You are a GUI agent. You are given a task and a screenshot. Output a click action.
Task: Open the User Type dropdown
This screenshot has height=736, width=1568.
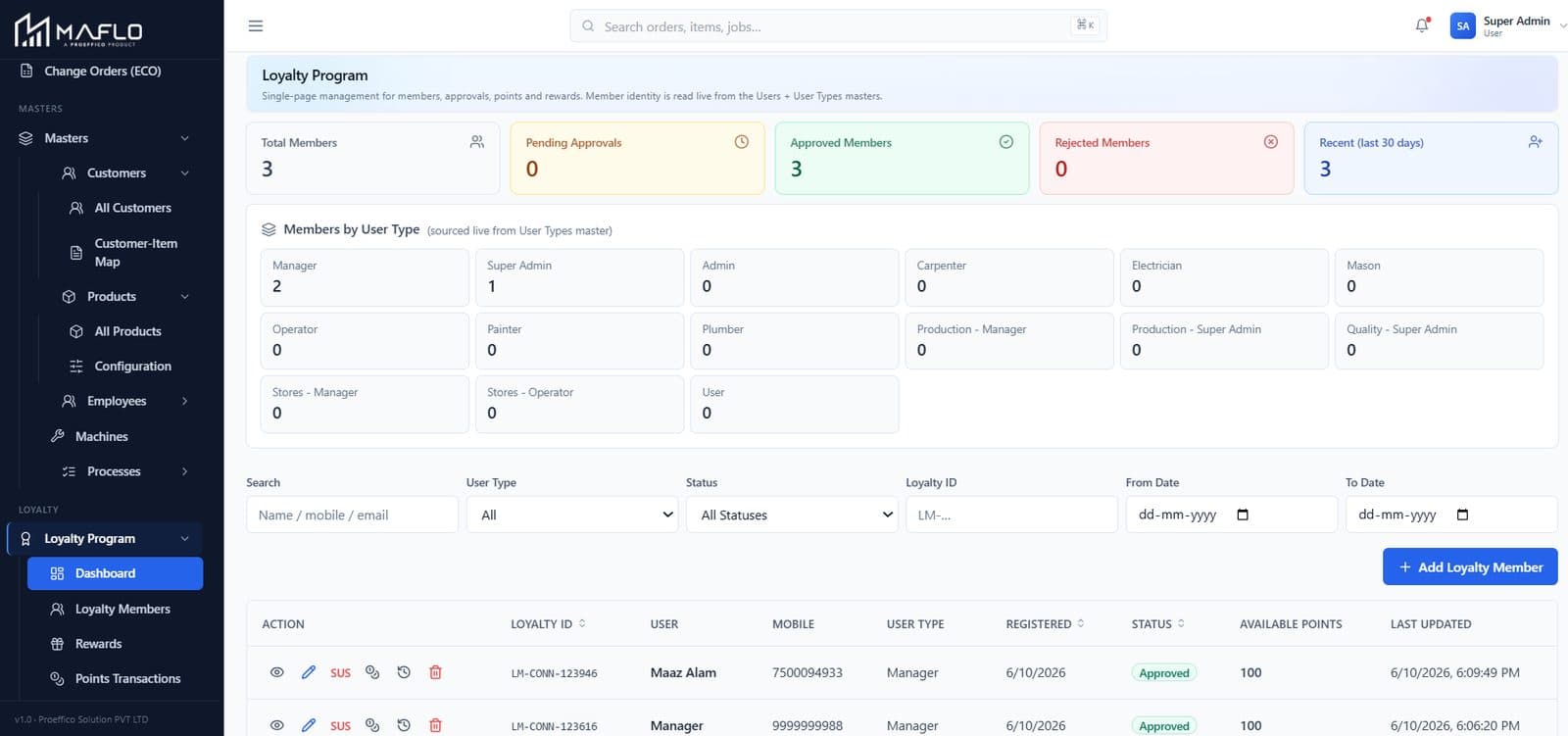coord(572,515)
